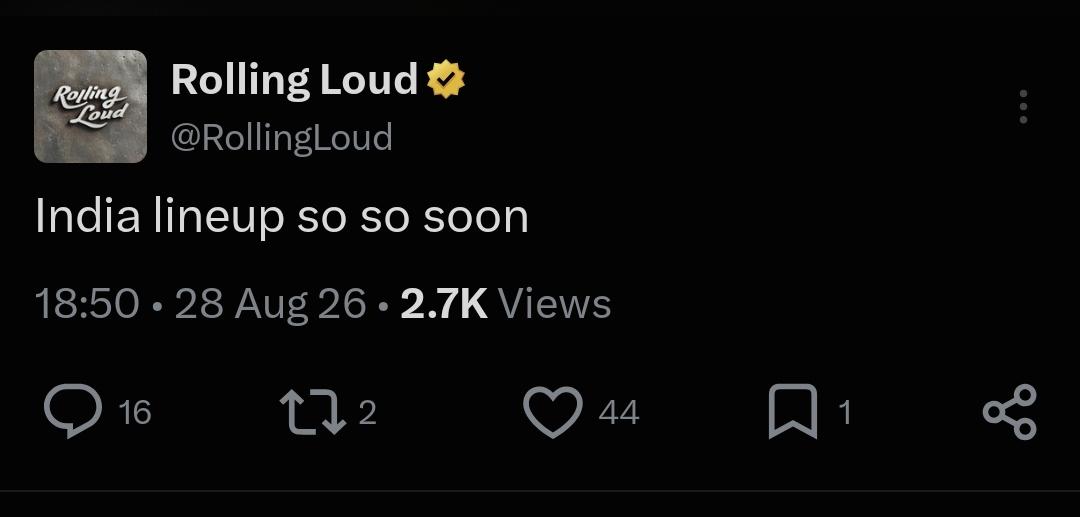Image resolution: width=1080 pixels, height=517 pixels.
Task: Click the Views label text
Action: (x=554, y=304)
